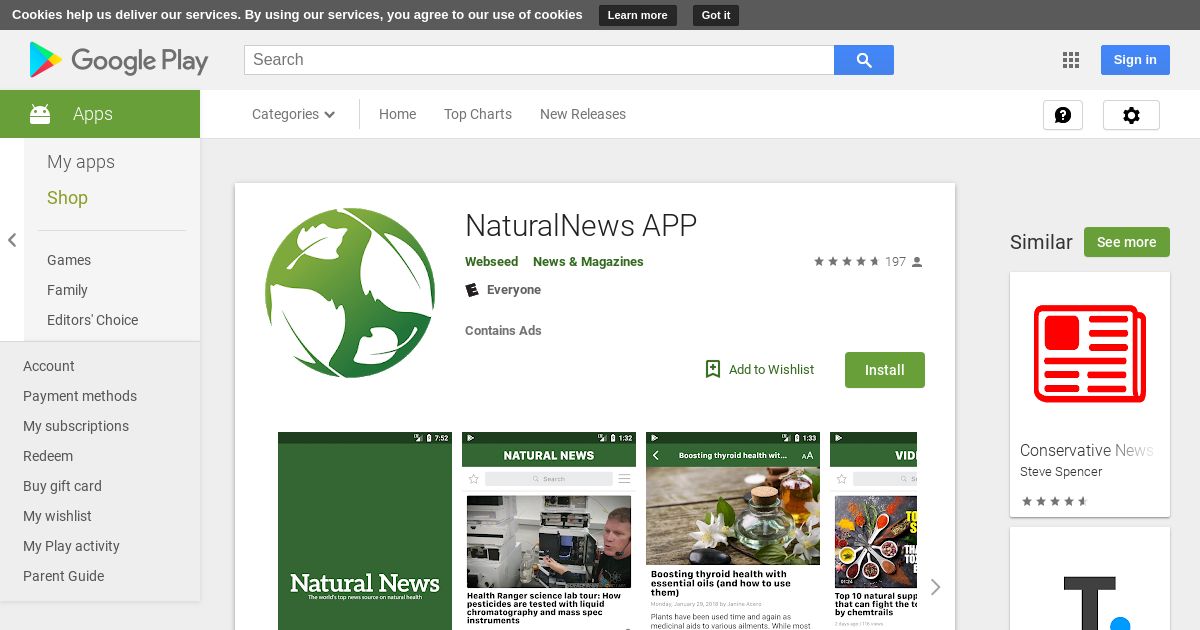Open the Top Charts tab
The height and width of the screenshot is (630, 1200).
(x=478, y=114)
